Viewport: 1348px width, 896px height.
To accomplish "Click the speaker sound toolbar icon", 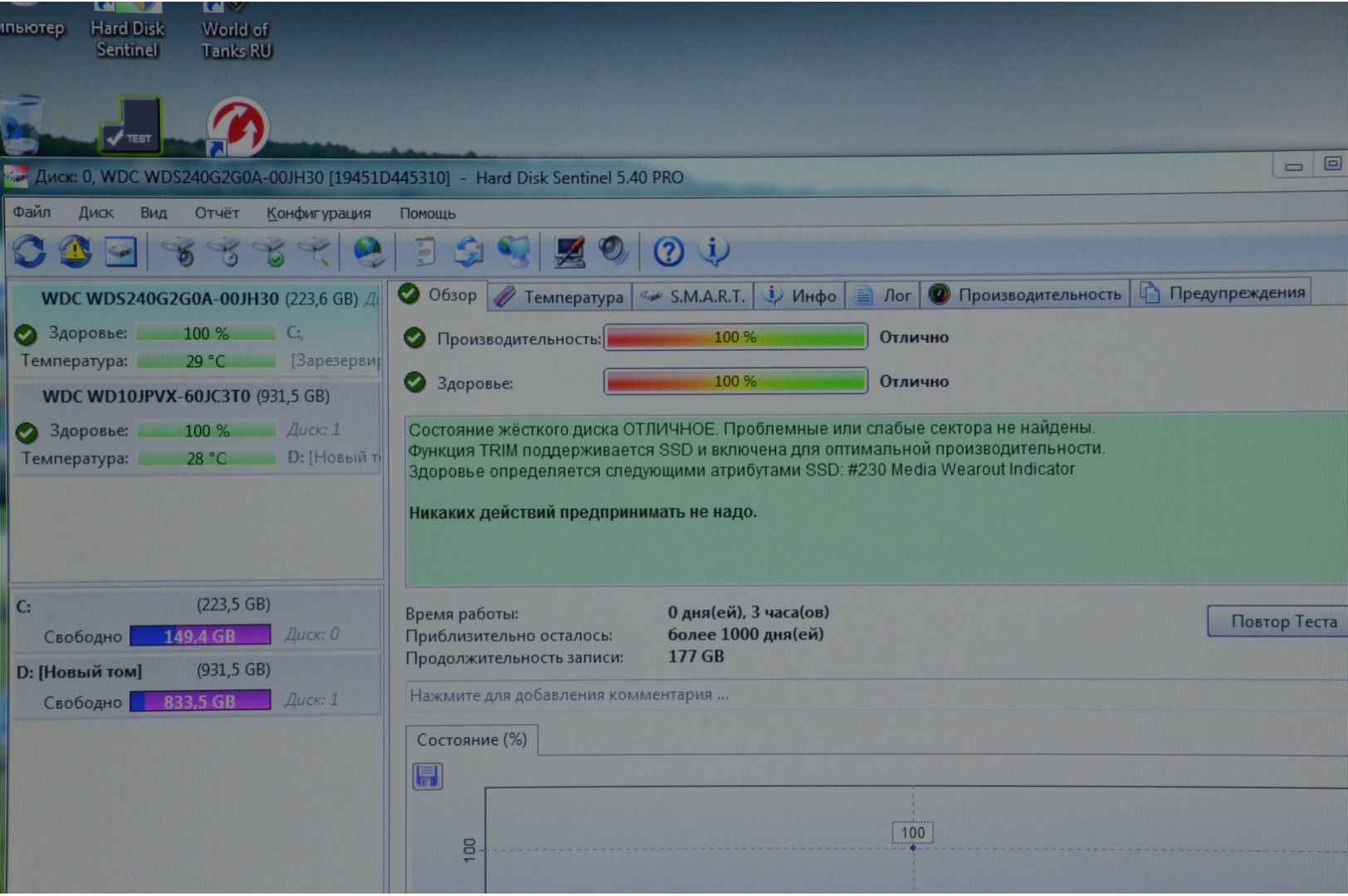I will (613, 250).
